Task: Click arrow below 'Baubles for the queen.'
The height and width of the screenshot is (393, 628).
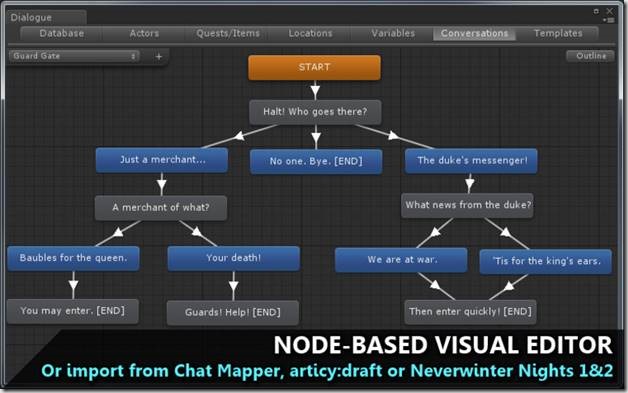Action: [73, 285]
